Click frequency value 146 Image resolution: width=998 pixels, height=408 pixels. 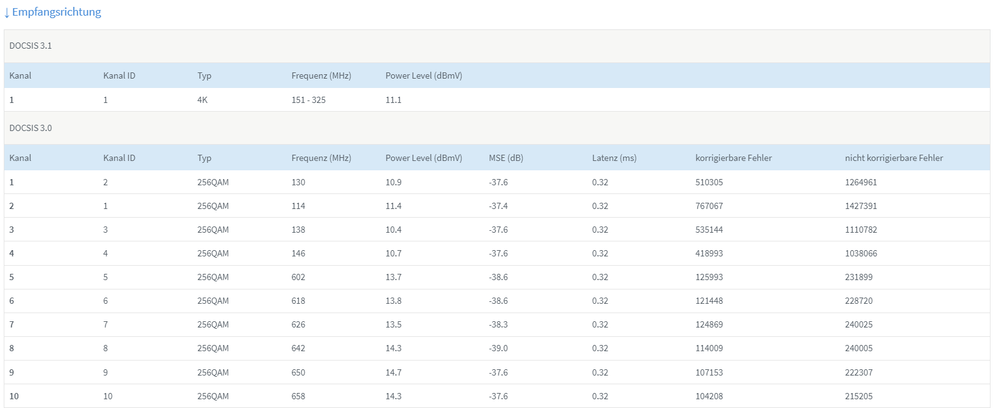(x=298, y=253)
